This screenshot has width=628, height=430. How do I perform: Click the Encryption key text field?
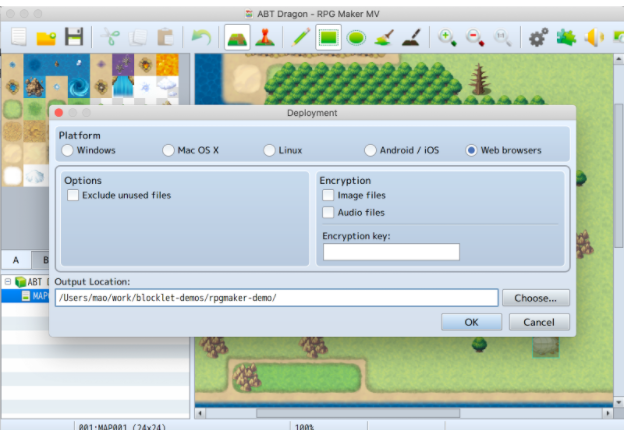(391, 252)
